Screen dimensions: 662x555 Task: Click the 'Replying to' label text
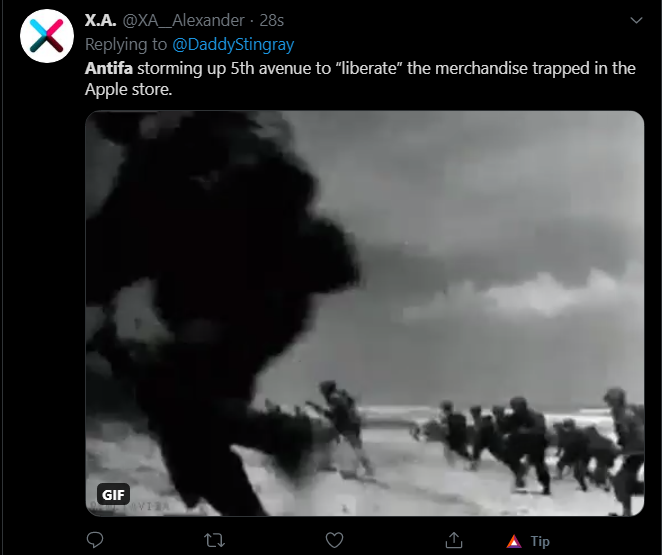126,44
